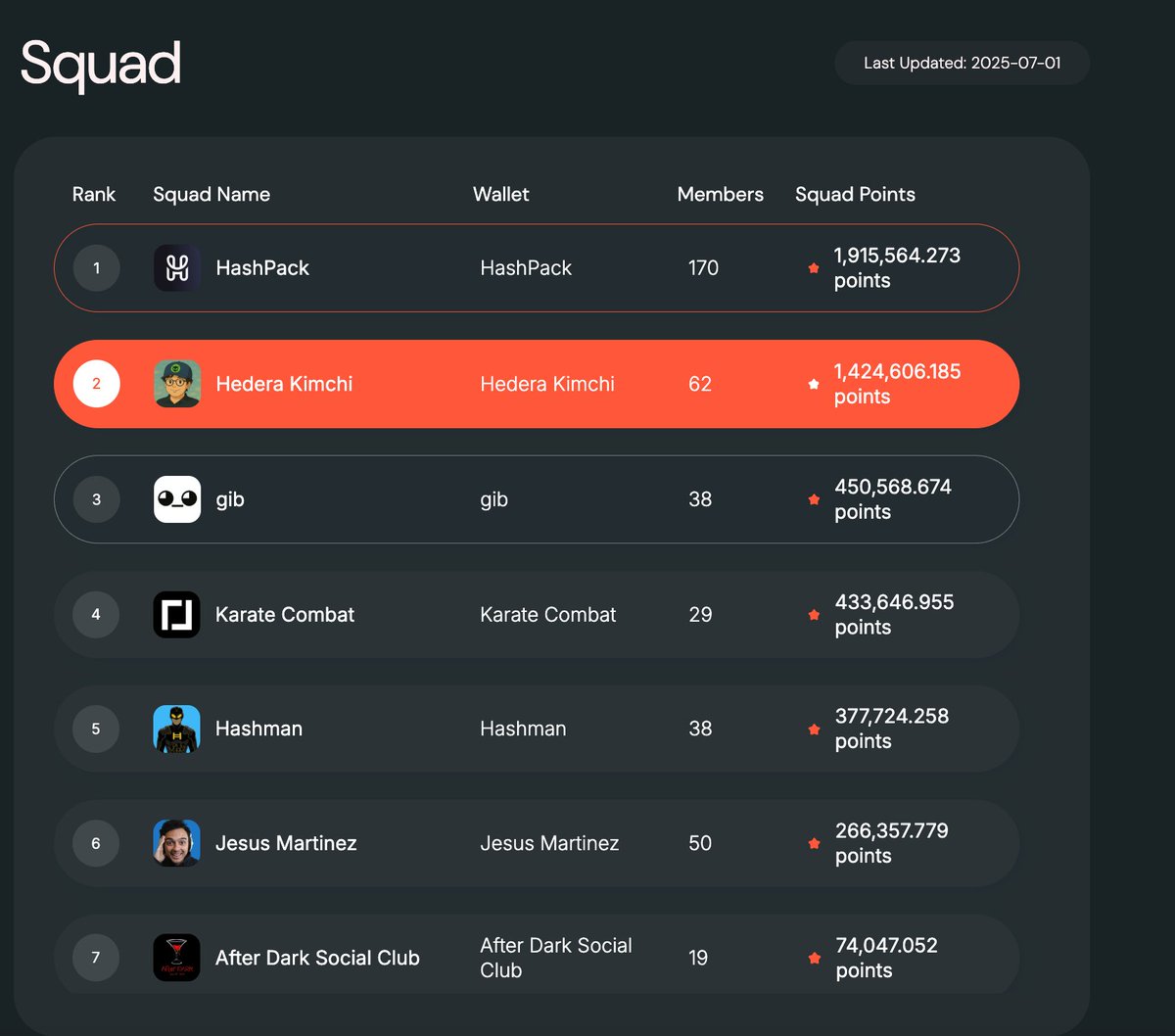Click the Last Updated: 2025-07-01 pill
1175x1036 pixels.
962,63
